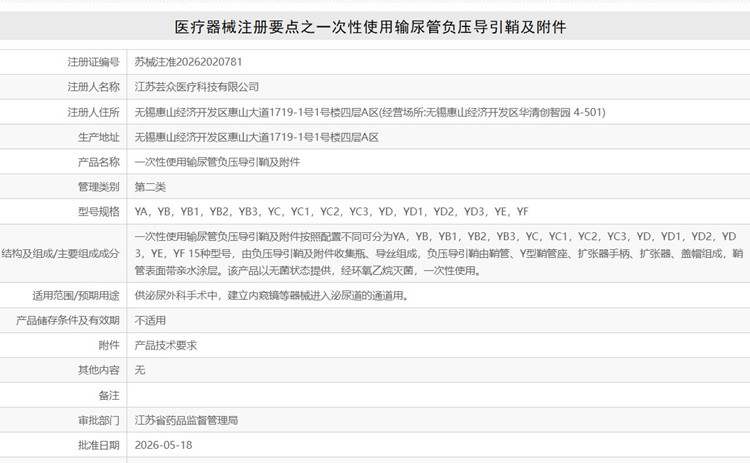The width and height of the screenshot is (750, 463).
Task: Click the page title about 输尿管负压导引鞘
Action: coord(370,27)
